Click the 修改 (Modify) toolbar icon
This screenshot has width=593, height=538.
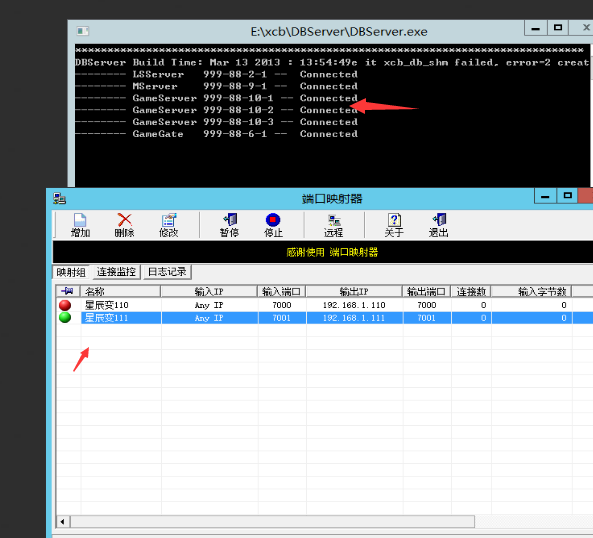click(x=168, y=225)
